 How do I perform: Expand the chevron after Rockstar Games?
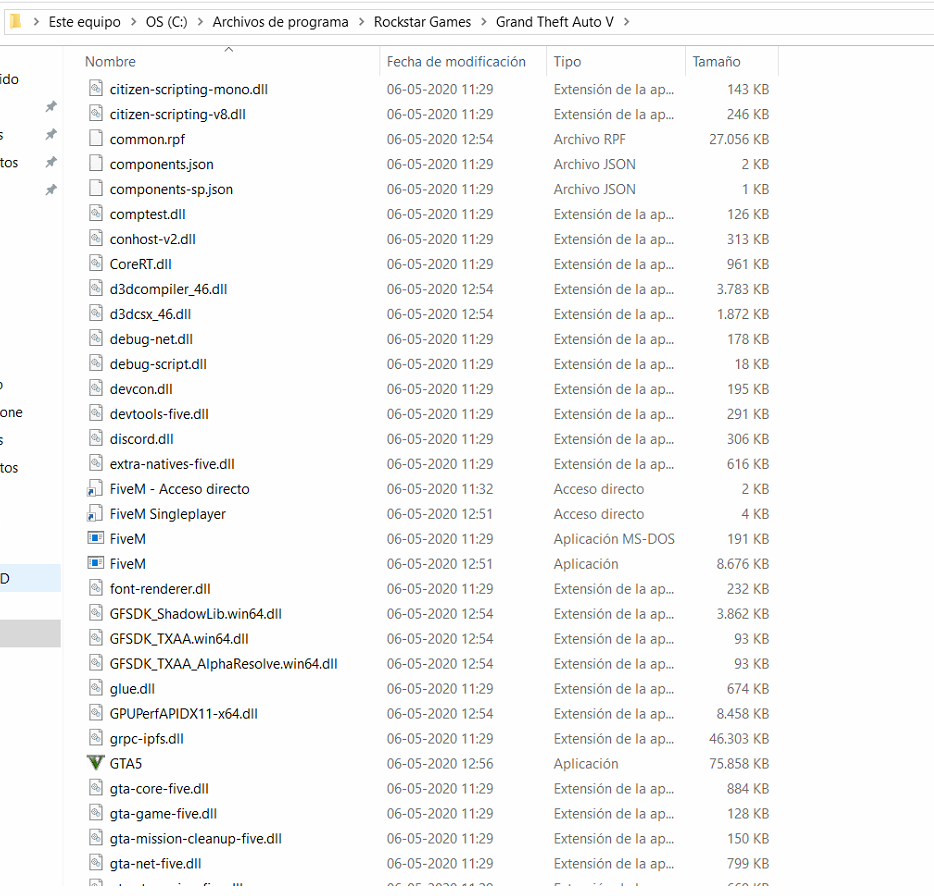[x=484, y=22]
